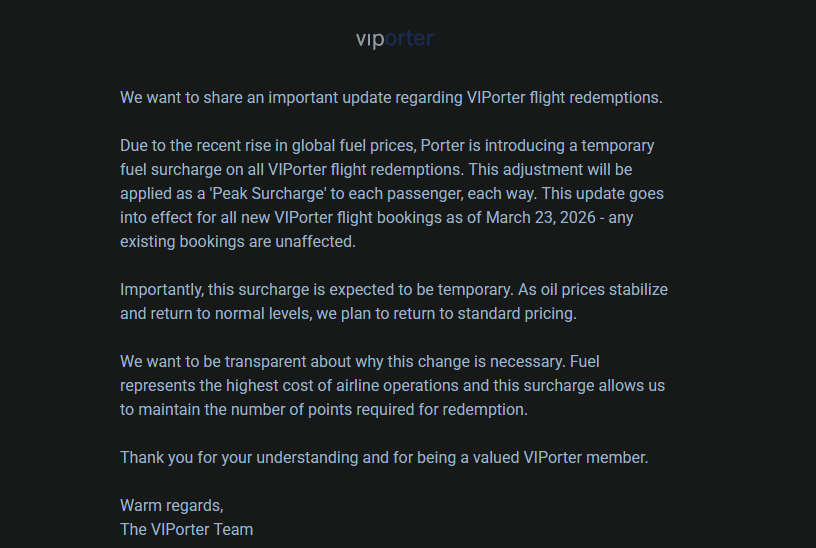Image resolution: width=816 pixels, height=548 pixels.
Task: Click 'The VIPorter Team' signature
Action: coord(186,530)
